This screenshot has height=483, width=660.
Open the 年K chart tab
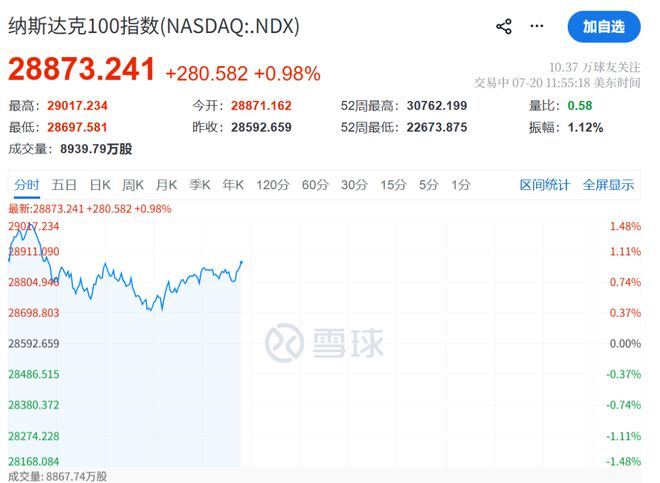coord(233,185)
